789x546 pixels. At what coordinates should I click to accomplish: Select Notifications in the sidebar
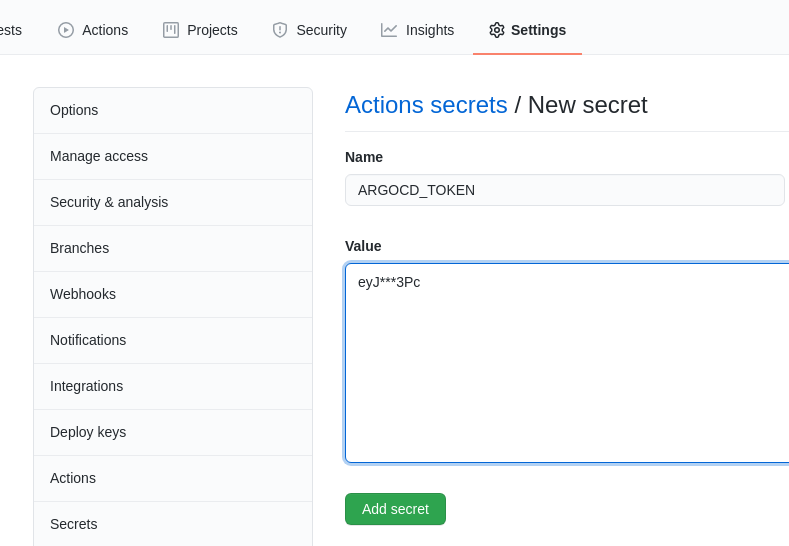pos(173,341)
